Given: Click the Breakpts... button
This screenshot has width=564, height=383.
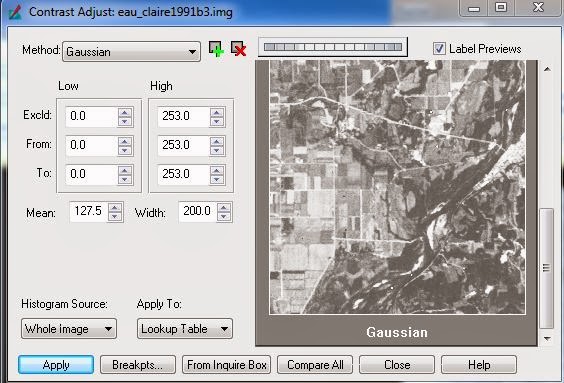Looking at the screenshot, I should (x=138, y=365).
